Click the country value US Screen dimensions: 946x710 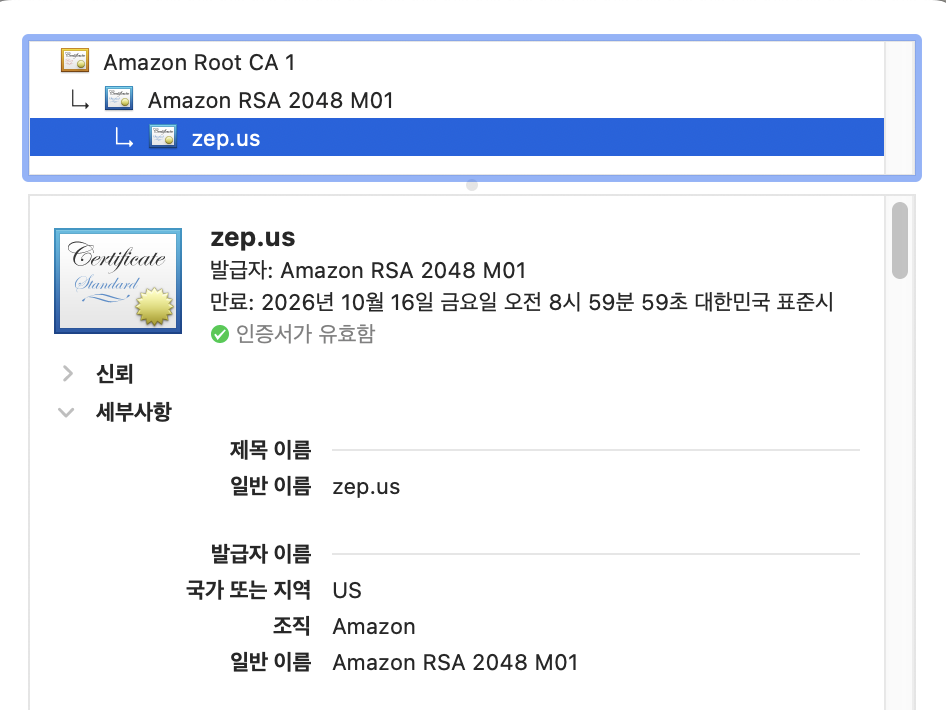[x=347, y=591]
